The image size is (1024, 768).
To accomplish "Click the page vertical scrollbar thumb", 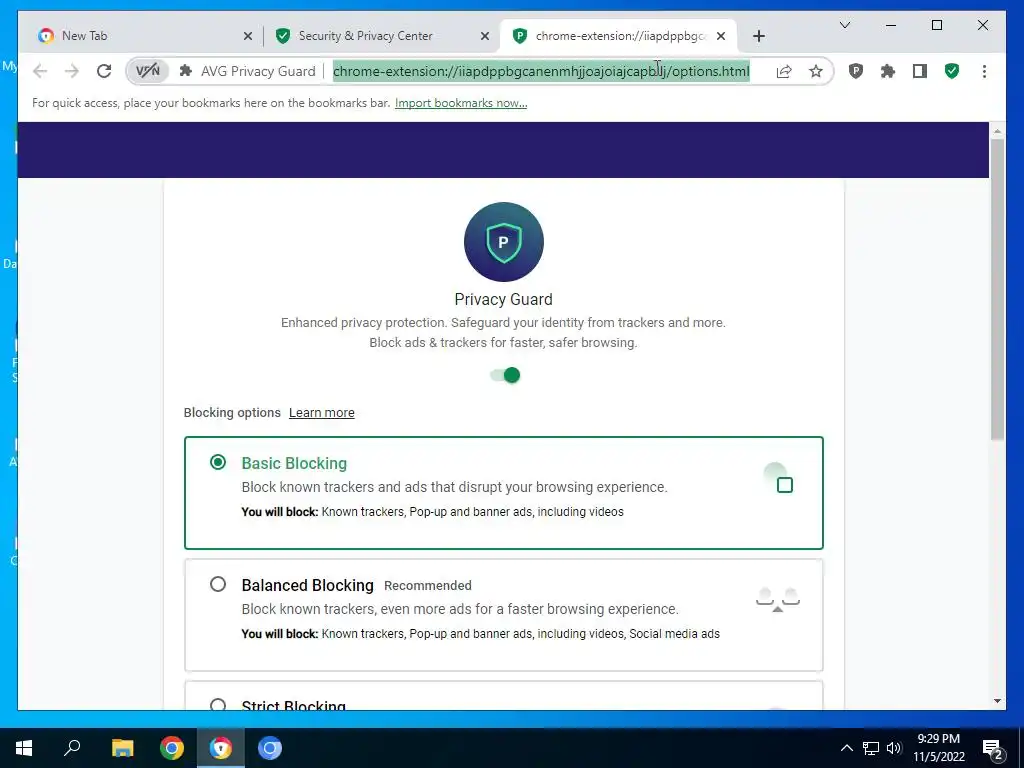I will click(997, 289).
